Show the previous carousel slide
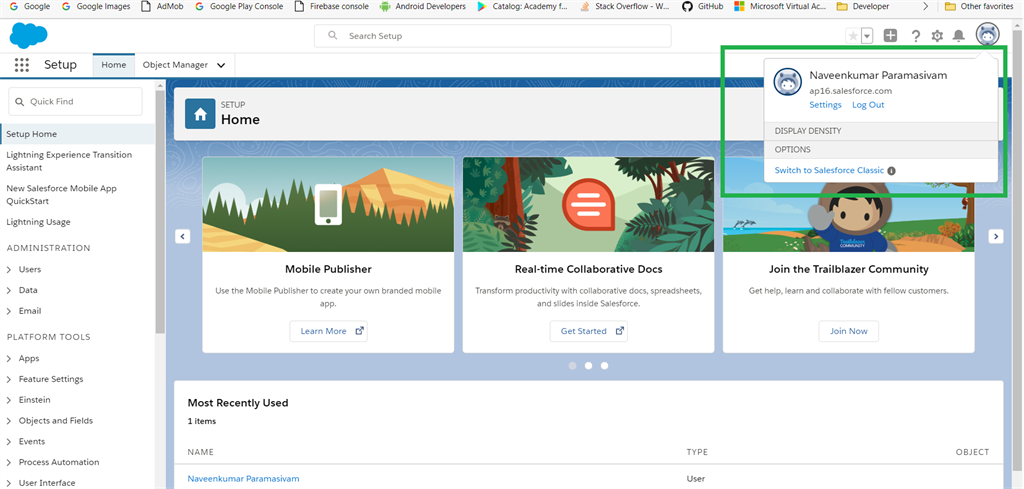Viewport: 1024px width, 489px height. tap(183, 236)
